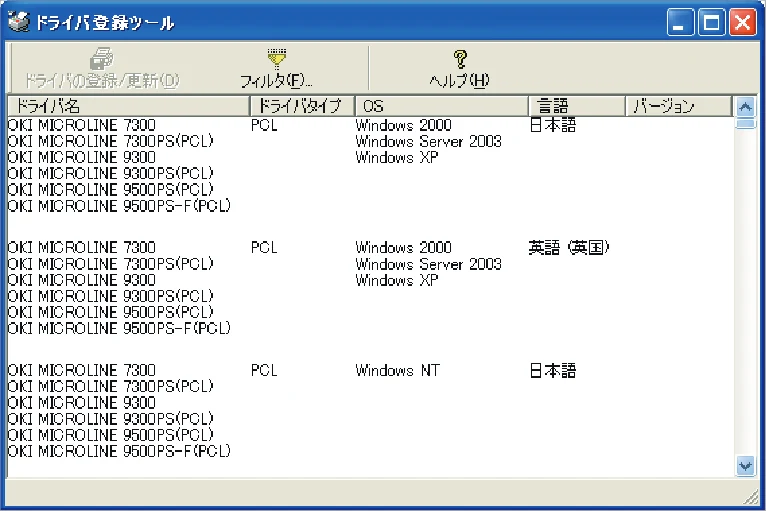Screen dimensions: 766x511
Task: Sort by the 言語 column header
Action: click(577, 106)
